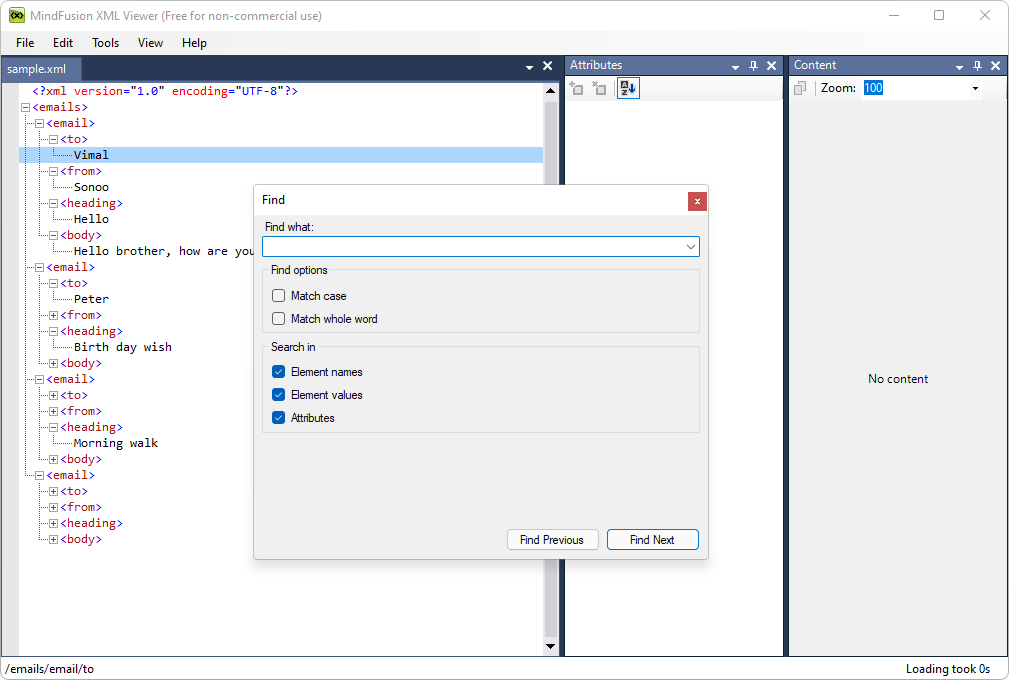1009x680 pixels.
Task: Select the Hello heading value row
Action: [91, 219]
